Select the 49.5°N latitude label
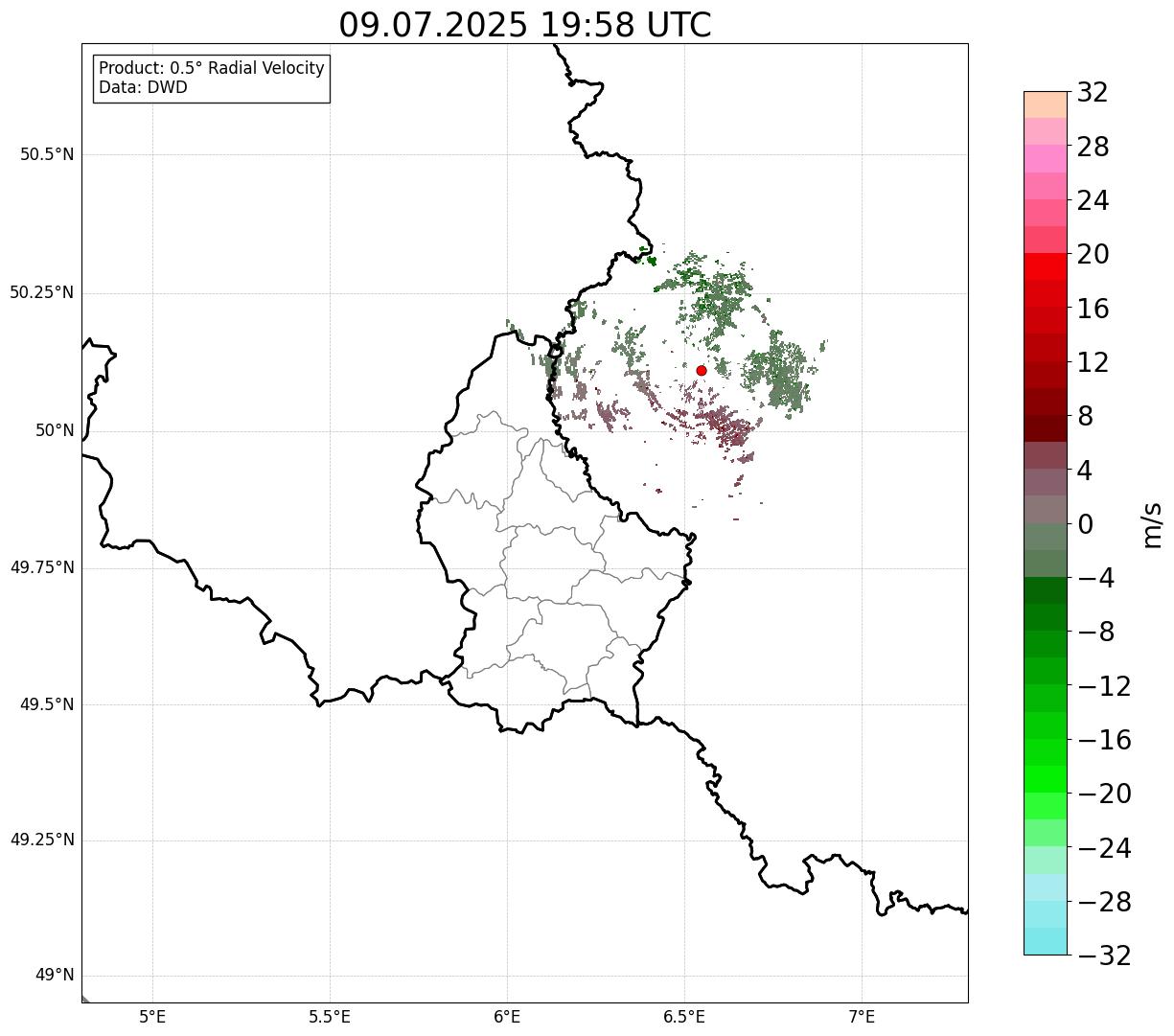Screen dimensions: 1174x1036 click(x=47, y=704)
